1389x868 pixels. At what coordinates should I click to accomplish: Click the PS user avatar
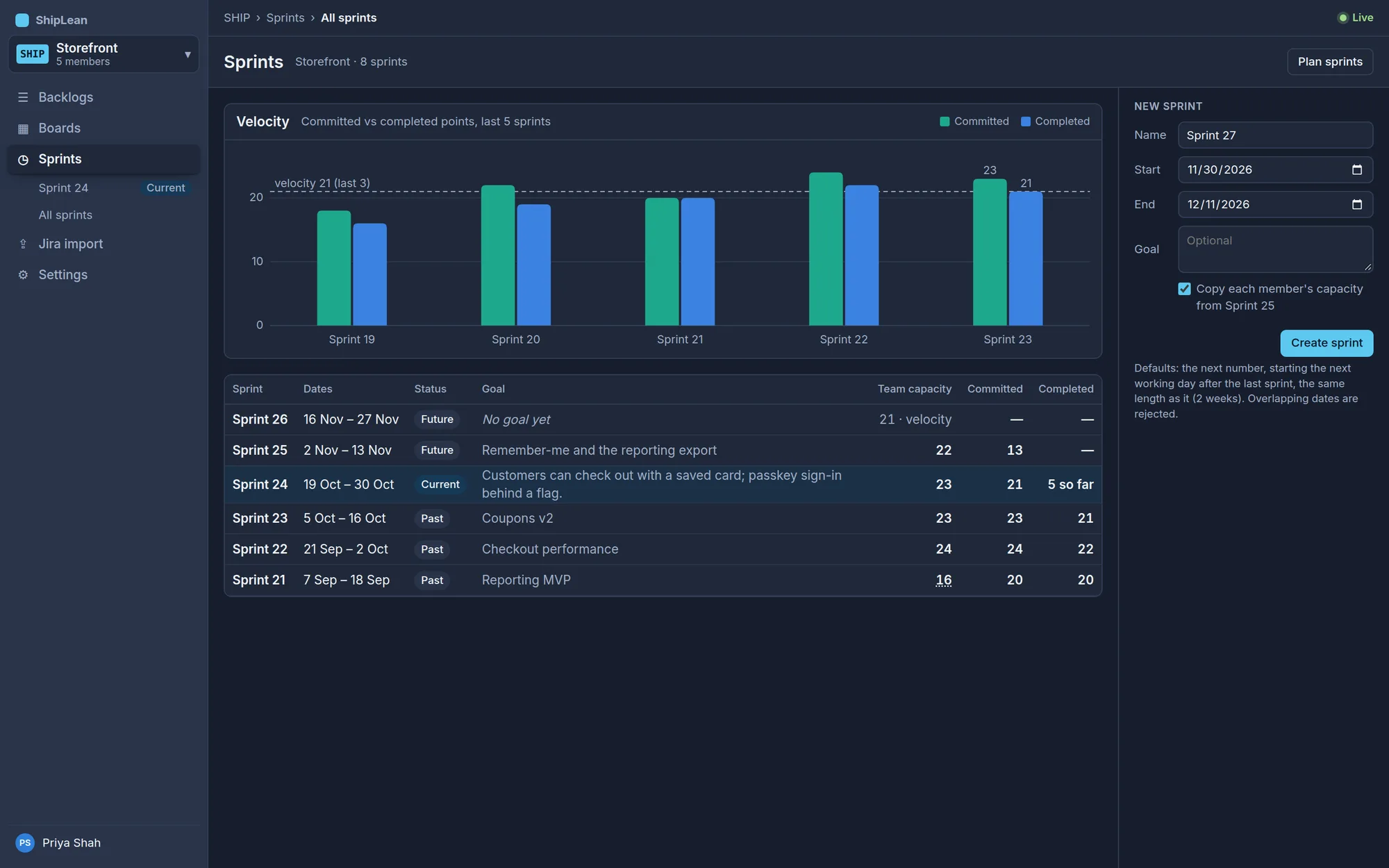[25, 842]
